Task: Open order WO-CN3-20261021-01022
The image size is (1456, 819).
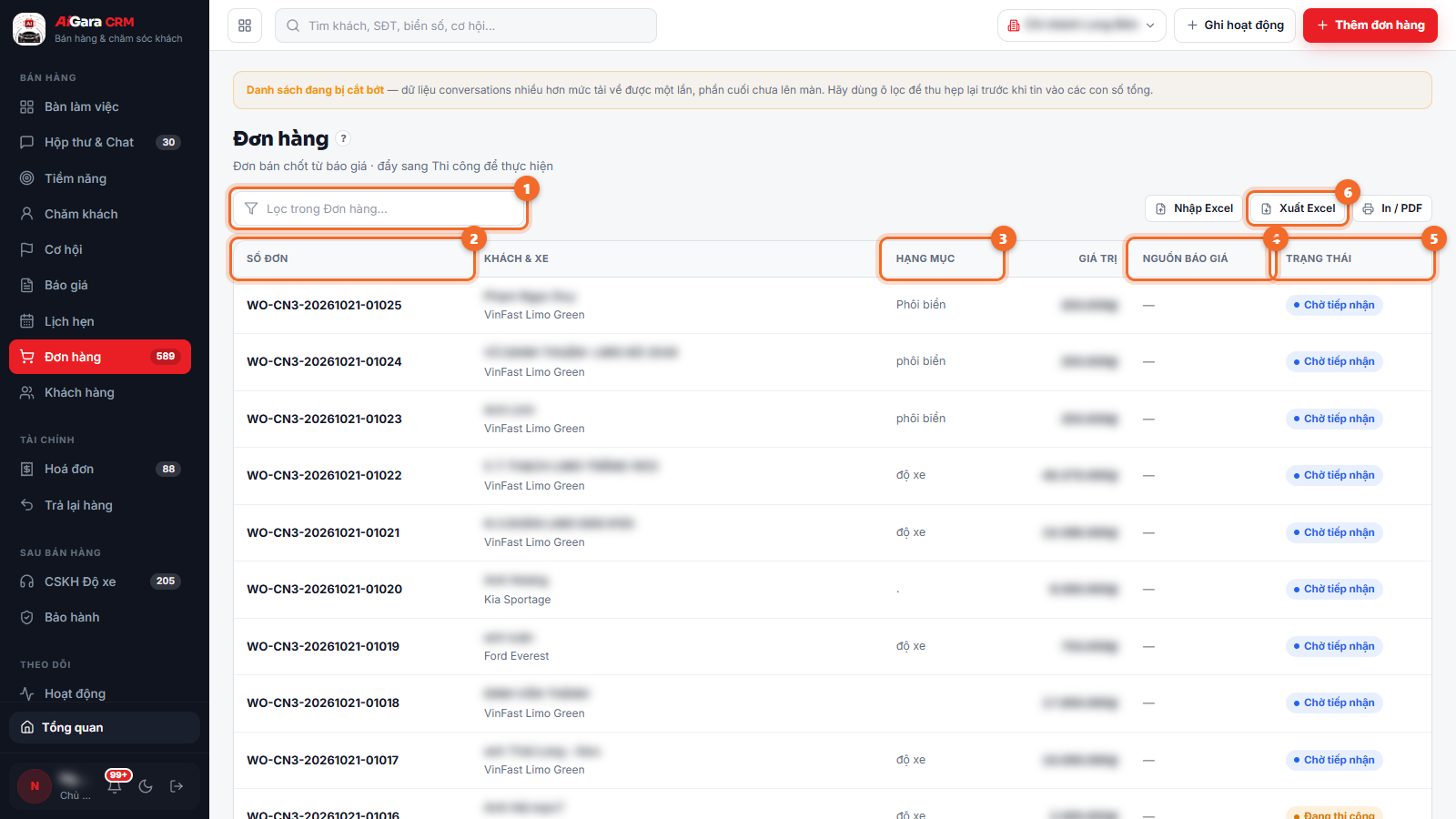Action: 324,475
